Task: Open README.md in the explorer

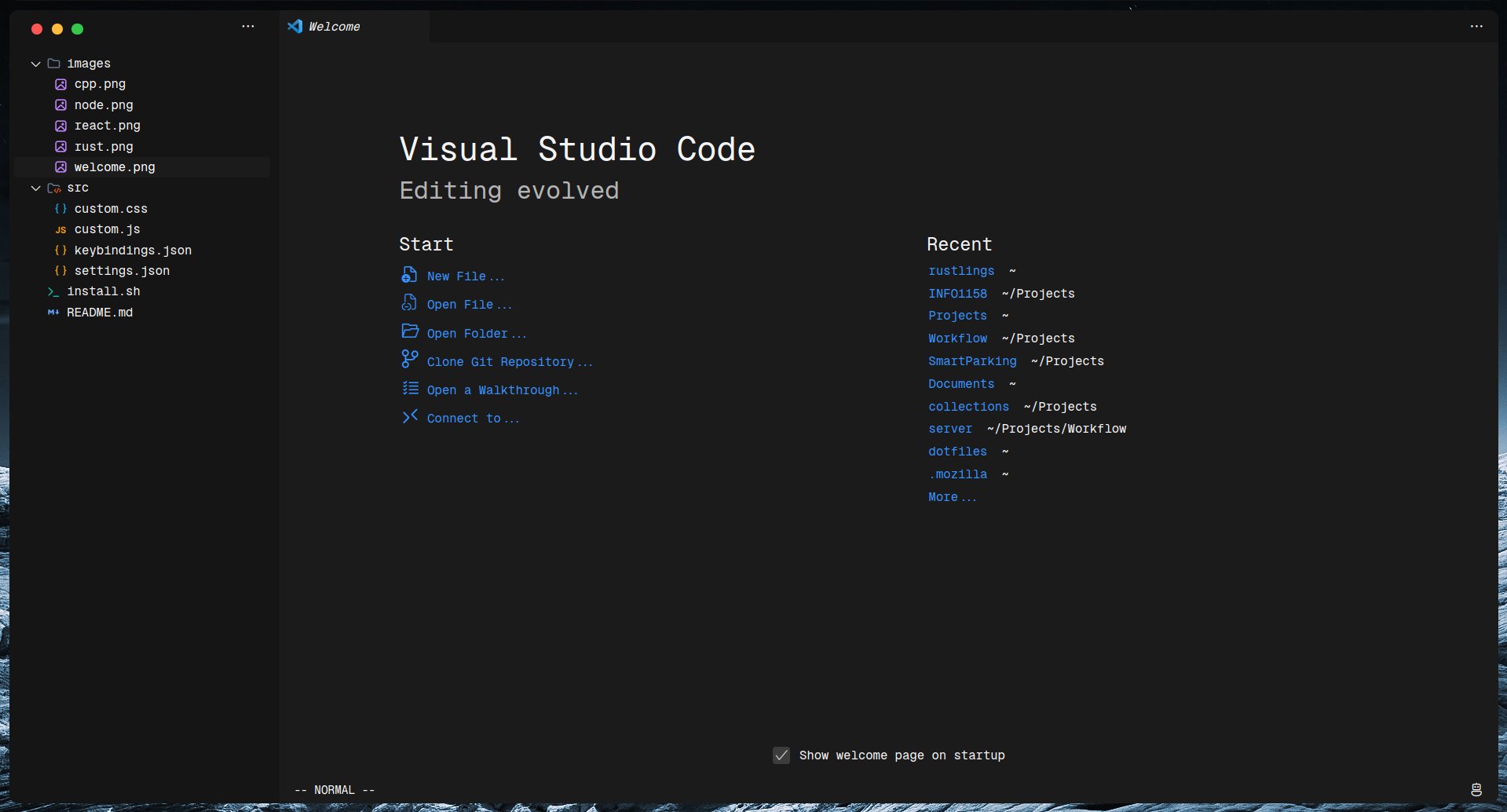Action: [x=142, y=313]
